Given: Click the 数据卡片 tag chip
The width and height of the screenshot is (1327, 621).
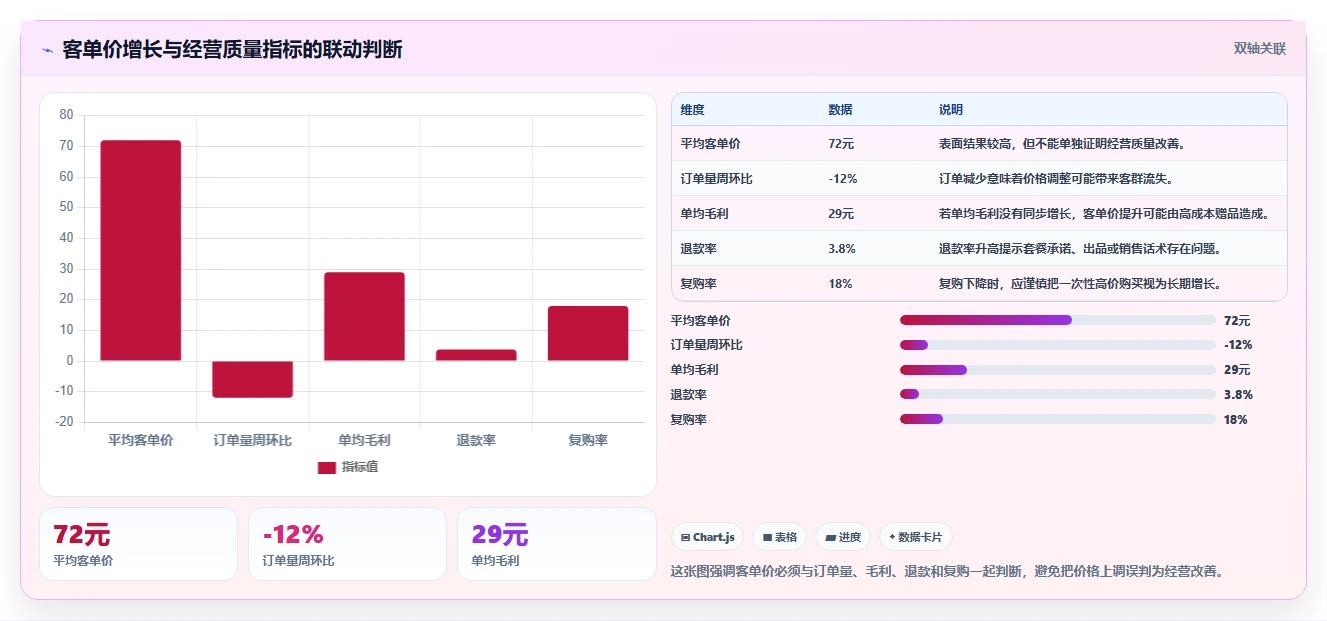Looking at the screenshot, I should (x=915, y=537).
